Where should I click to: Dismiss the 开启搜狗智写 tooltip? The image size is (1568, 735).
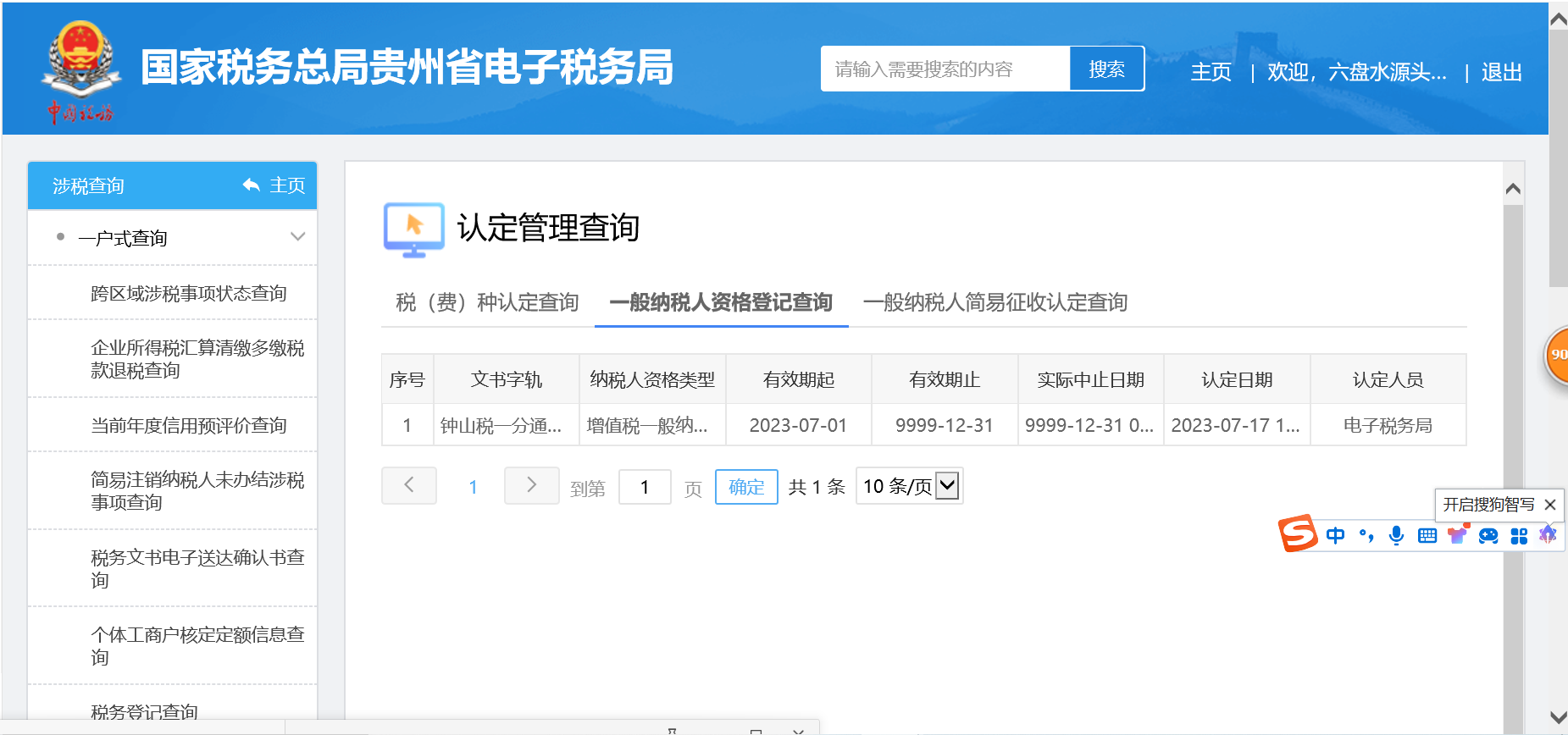(x=1550, y=505)
